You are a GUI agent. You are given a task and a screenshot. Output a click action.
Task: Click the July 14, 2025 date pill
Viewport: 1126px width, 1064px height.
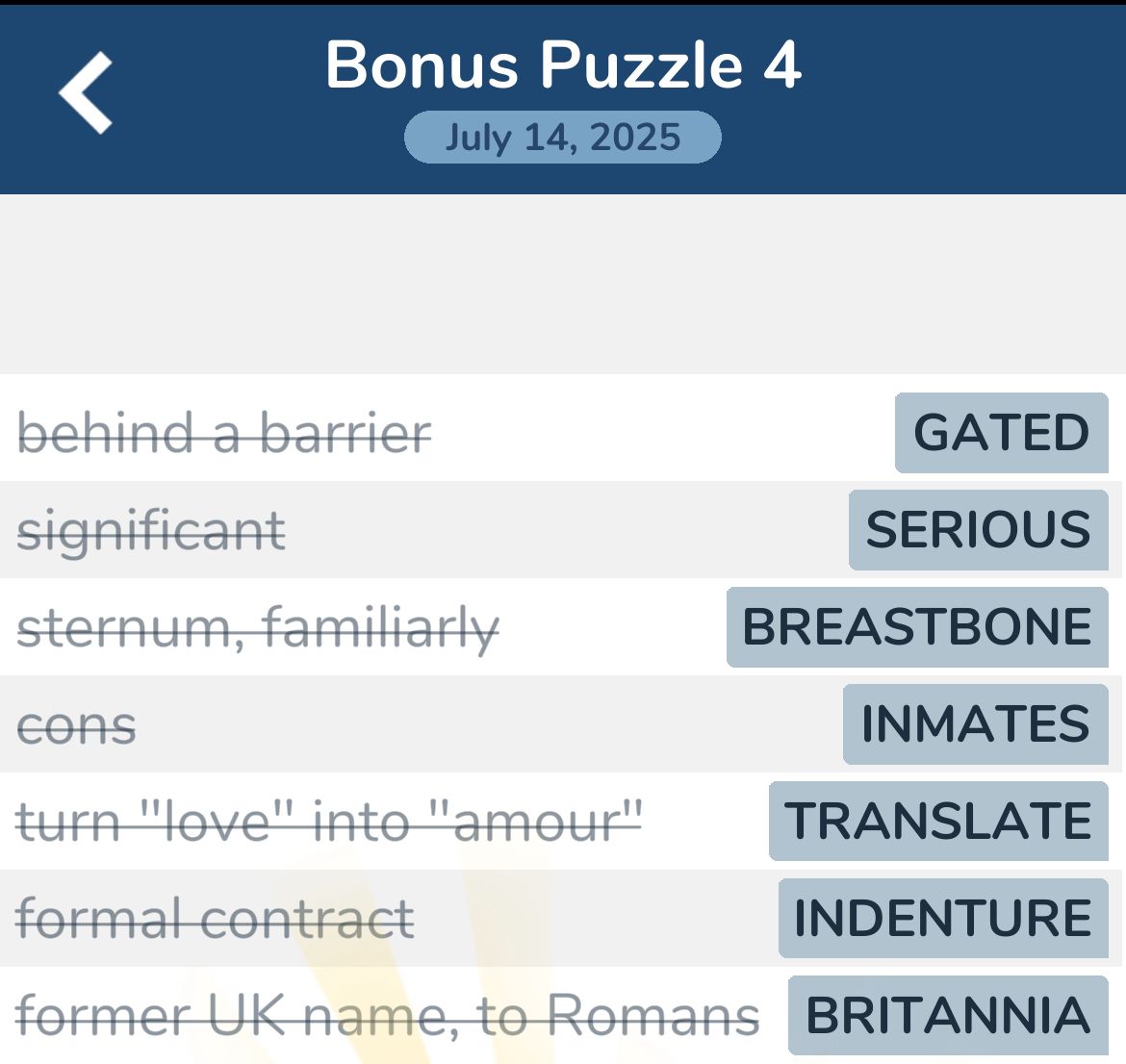[x=562, y=137]
